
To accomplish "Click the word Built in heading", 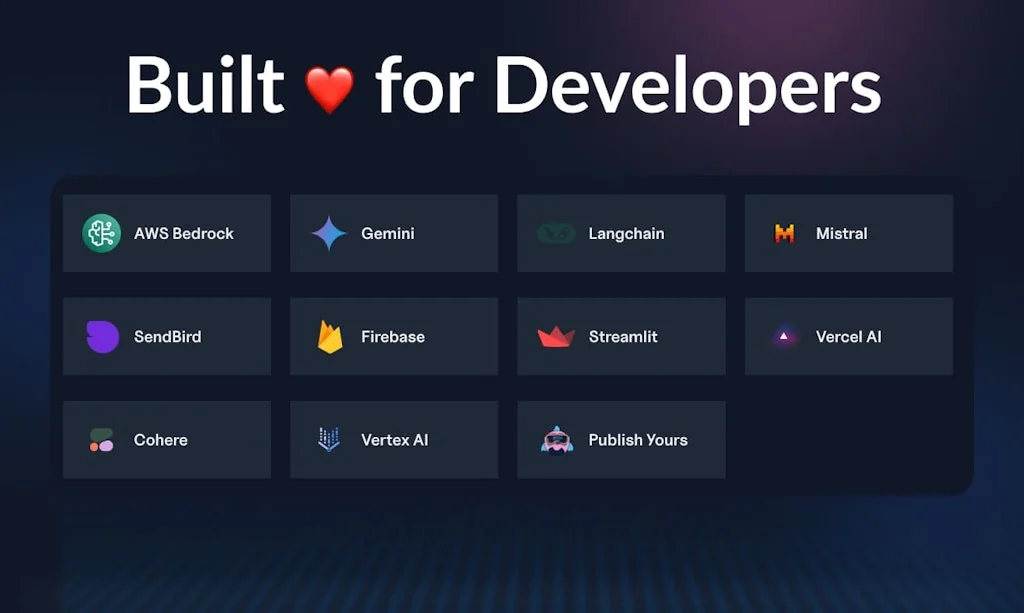I will (x=205, y=85).
